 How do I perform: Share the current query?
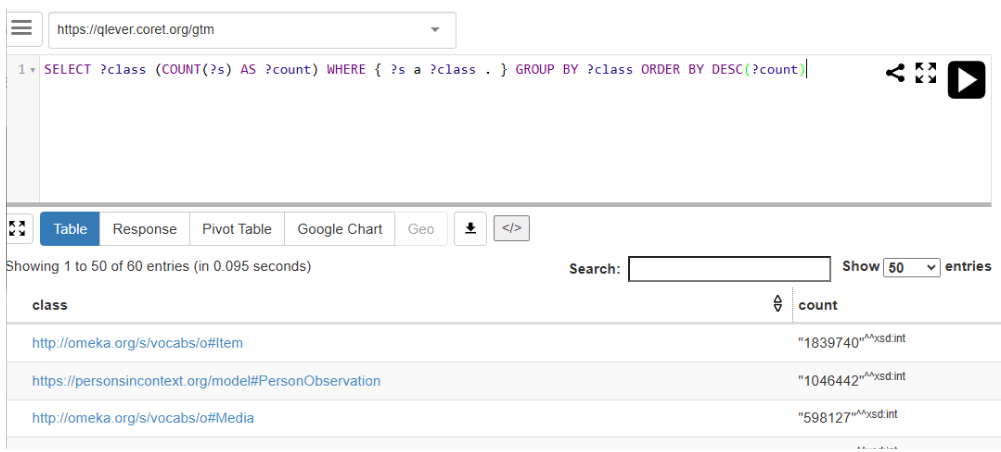895,73
